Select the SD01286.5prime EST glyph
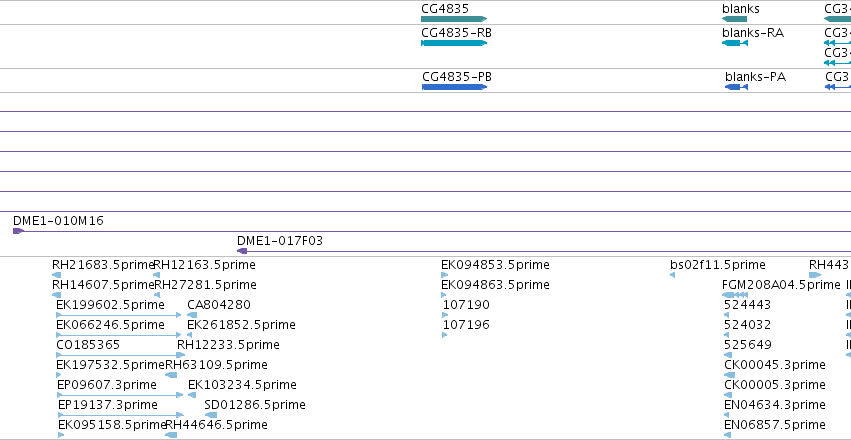The image size is (851, 440). 211,415
